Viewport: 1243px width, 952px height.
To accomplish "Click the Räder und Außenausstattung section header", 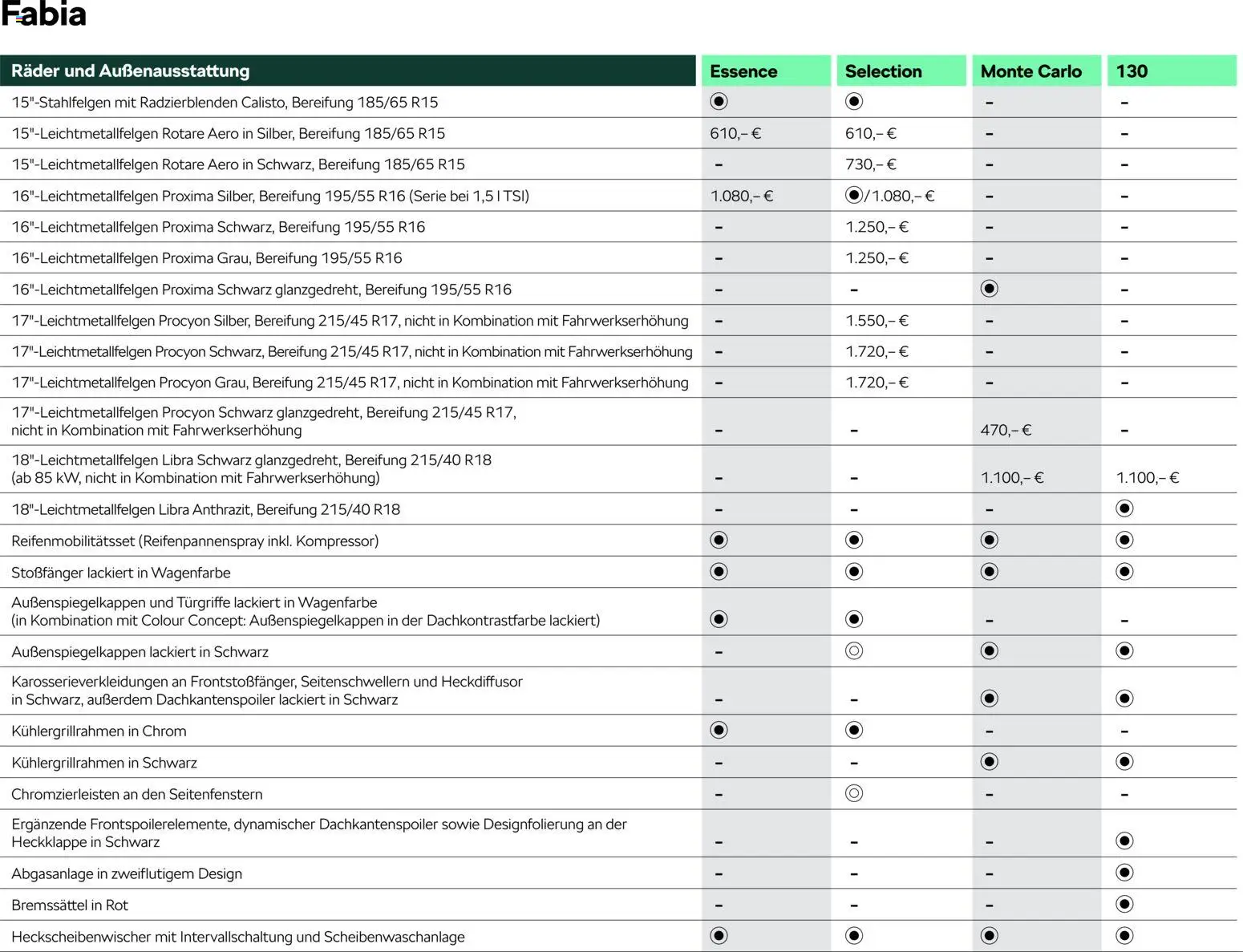I will click(x=130, y=71).
